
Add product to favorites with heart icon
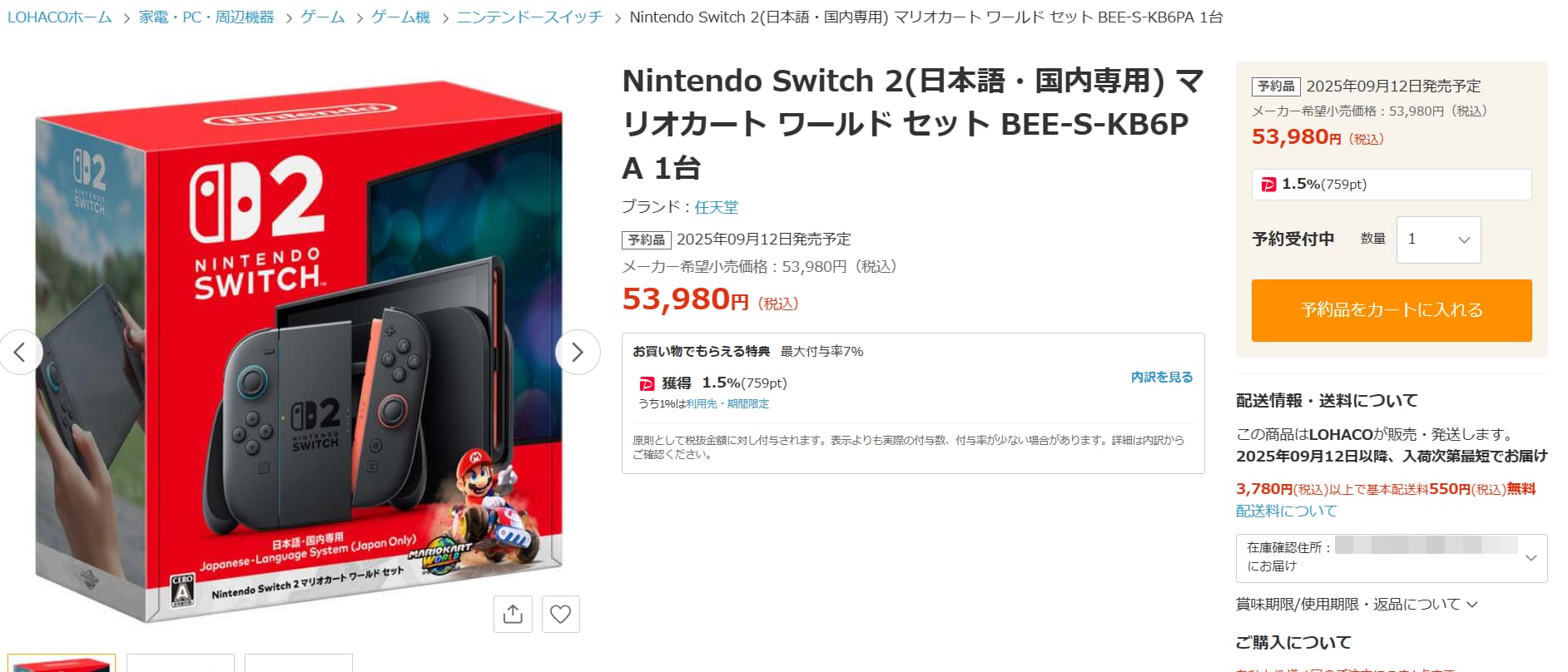[561, 614]
